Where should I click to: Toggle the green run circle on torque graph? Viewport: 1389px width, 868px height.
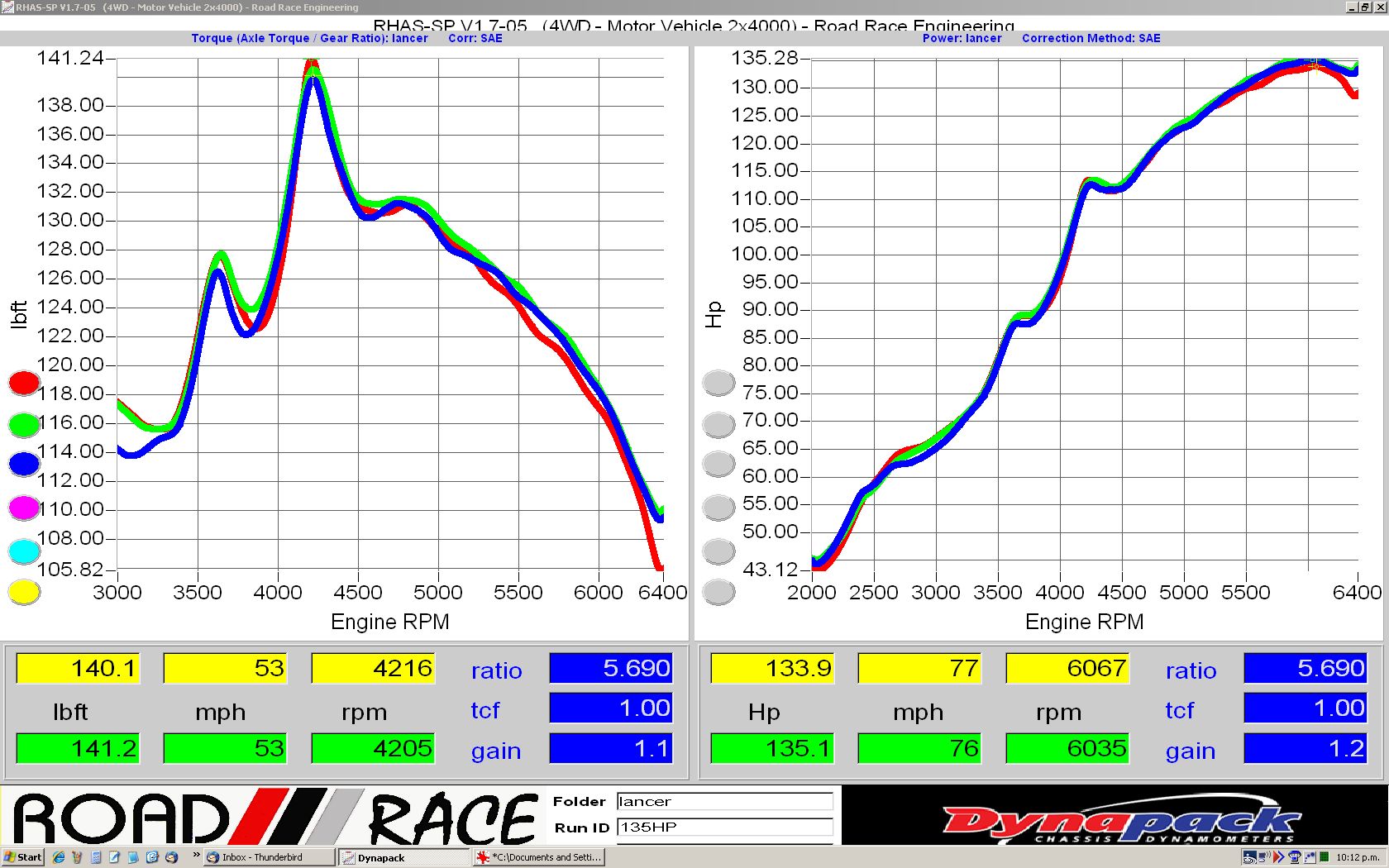[x=24, y=425]
